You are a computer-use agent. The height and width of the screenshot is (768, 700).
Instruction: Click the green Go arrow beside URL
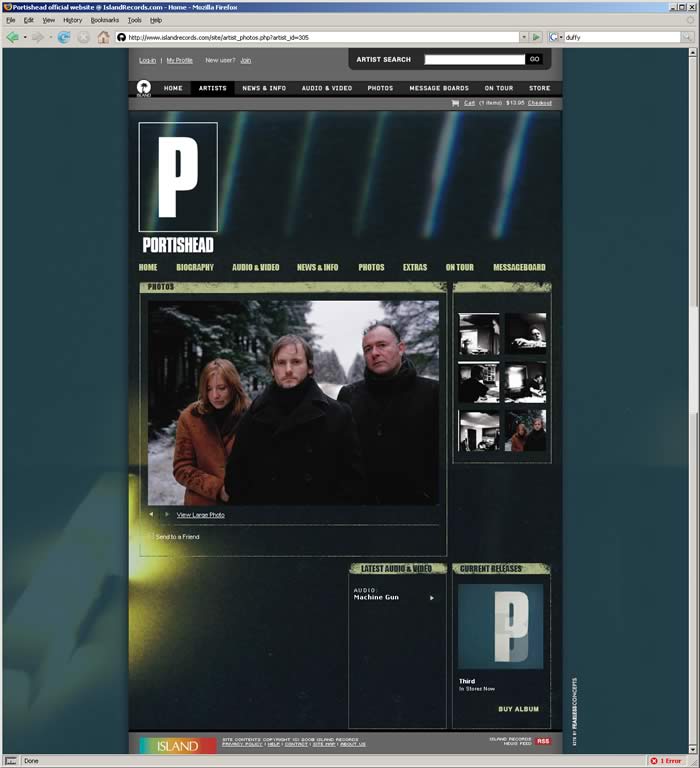coord(536,37)
